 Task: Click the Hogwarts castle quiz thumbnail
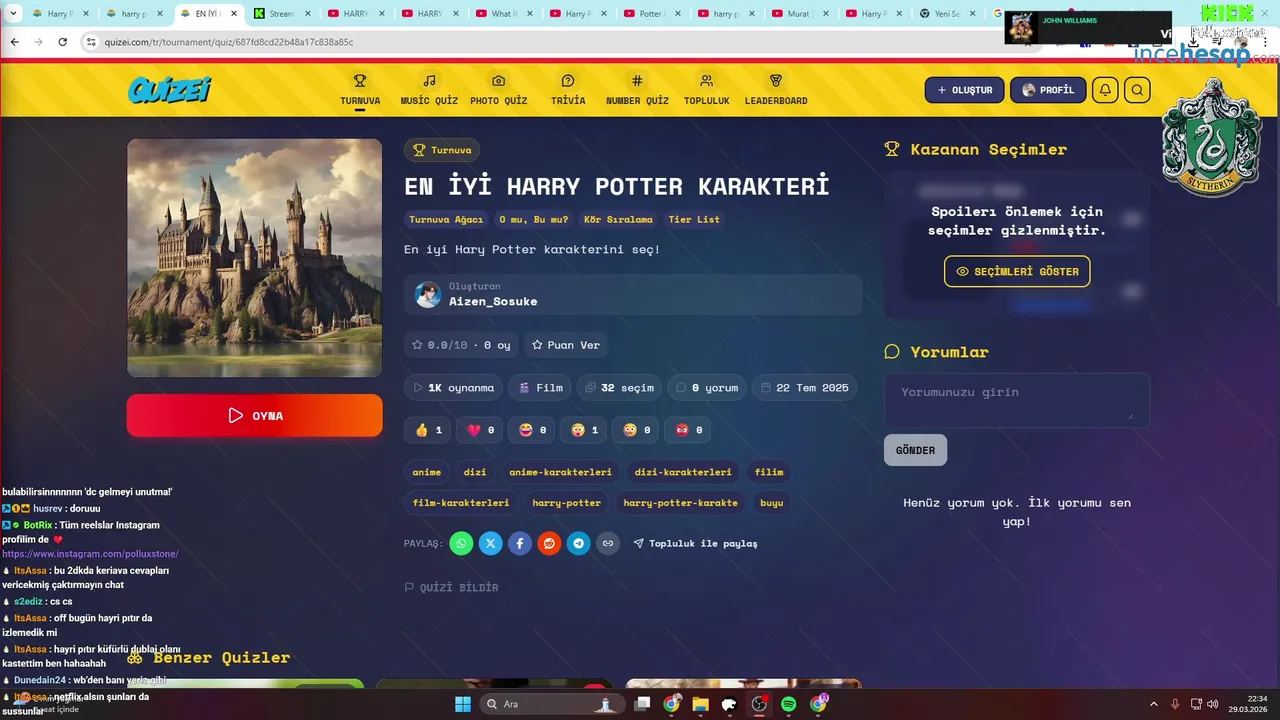(x=254, y=258)
